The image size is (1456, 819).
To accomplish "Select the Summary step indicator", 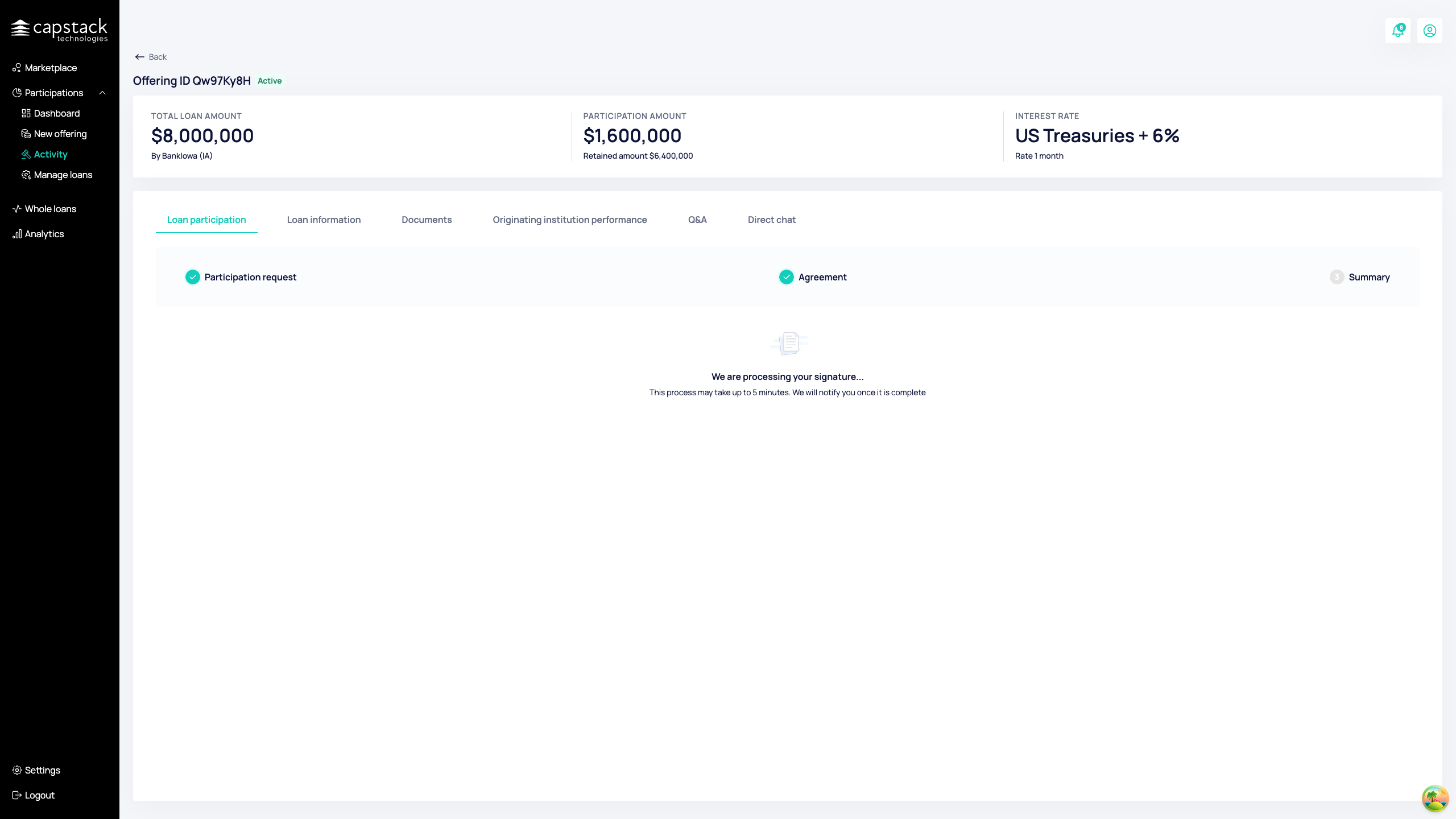I will (x=1337, y=277).
